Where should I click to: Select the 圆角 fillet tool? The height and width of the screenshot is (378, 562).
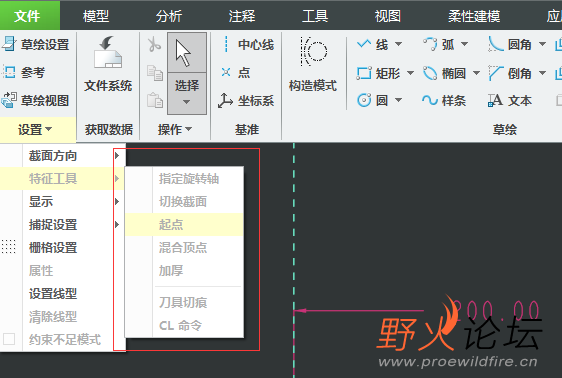(x=510, y=45)
